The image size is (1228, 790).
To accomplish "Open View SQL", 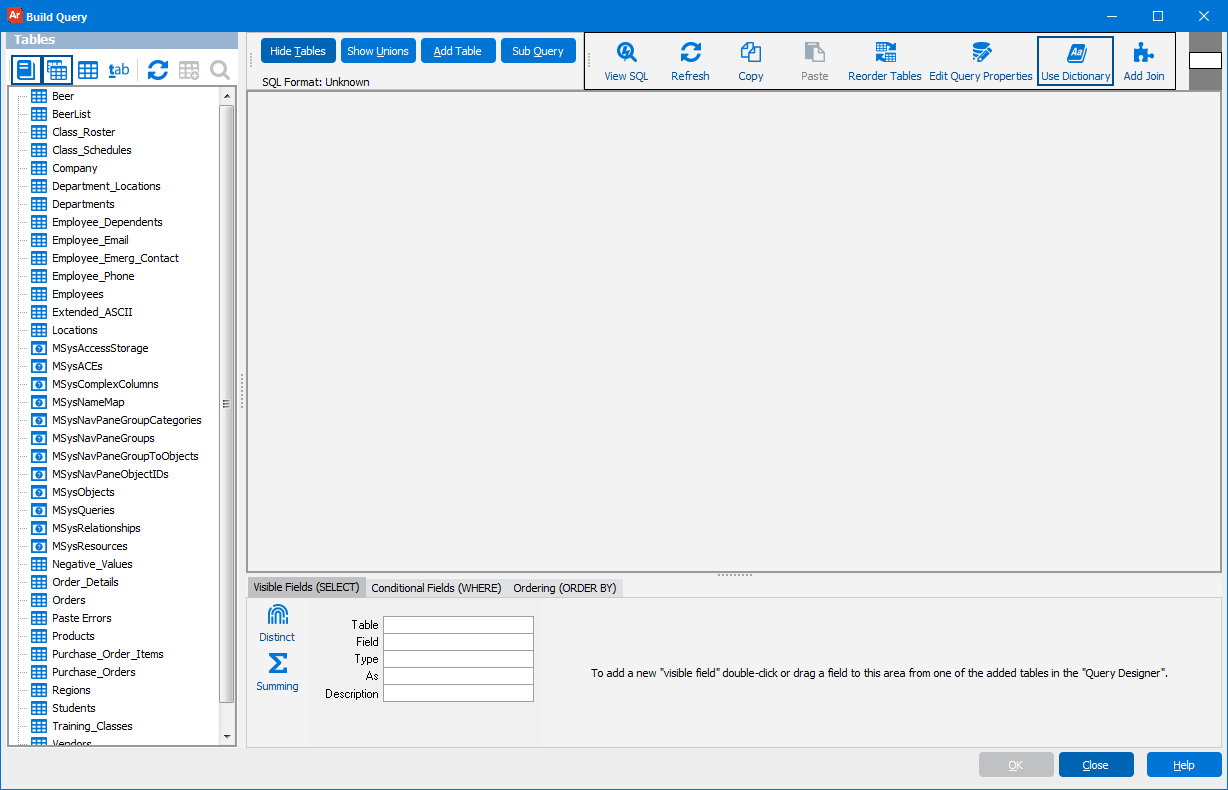I will (x=626, y=60).
